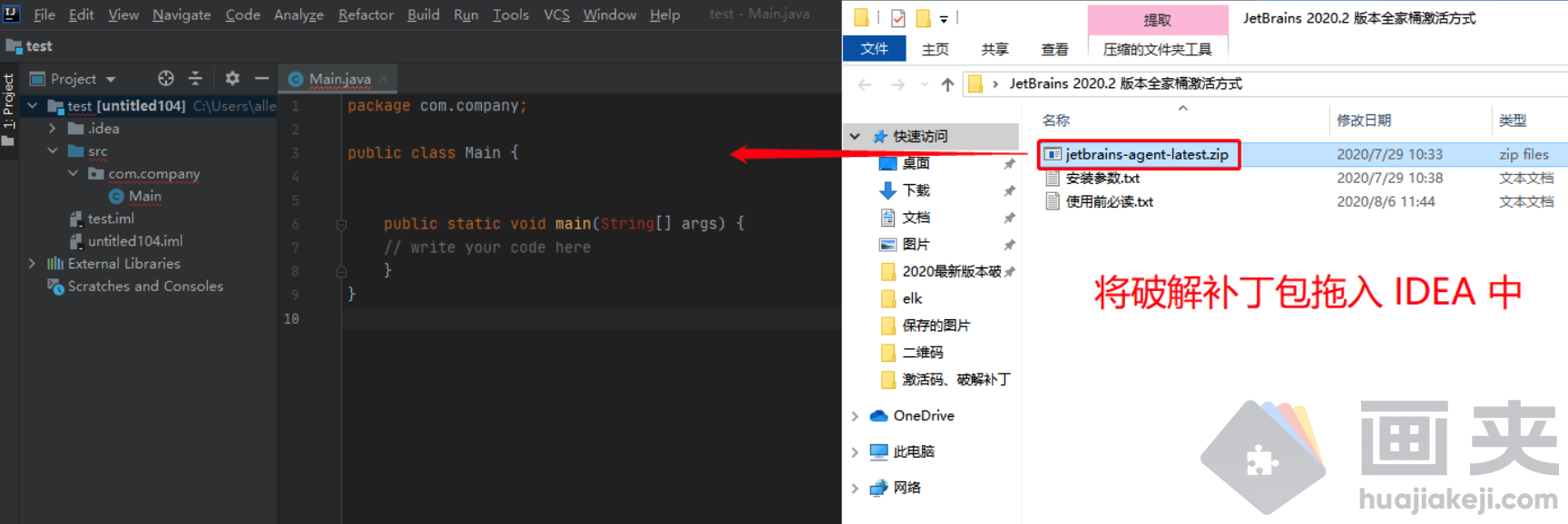Go forward in File Explorer
1568x524 pixels.
click(897, 84)
